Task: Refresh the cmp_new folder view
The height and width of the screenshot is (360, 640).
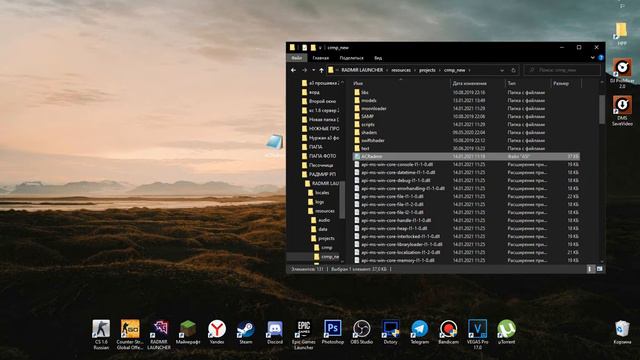Action: [513, 70]
